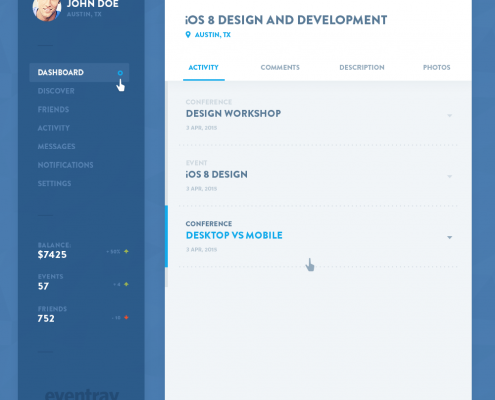Click the red down arrow beside Friends count

click(x=126, y=317)
